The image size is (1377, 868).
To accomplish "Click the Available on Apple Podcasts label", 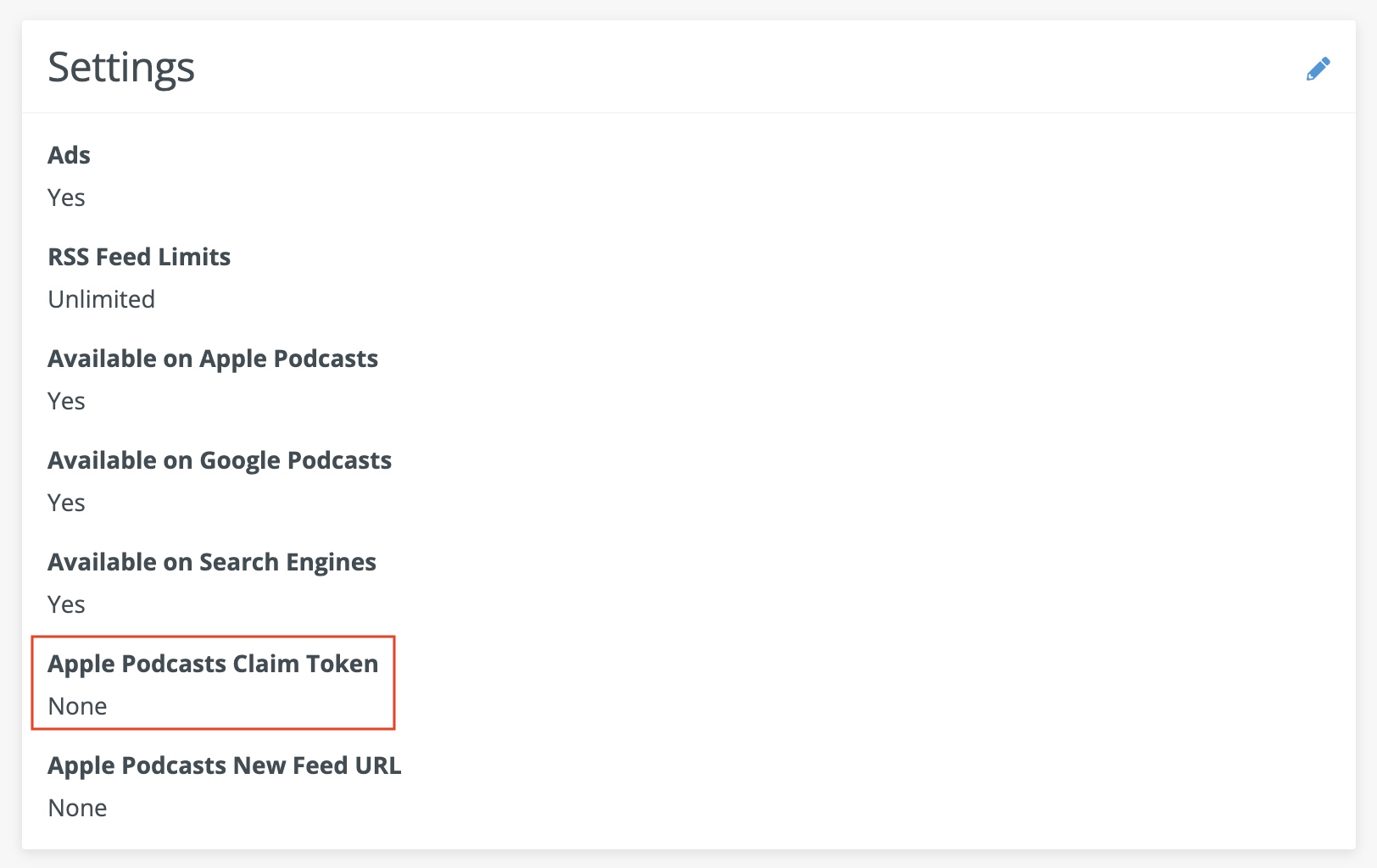I will tap(212, 359).
